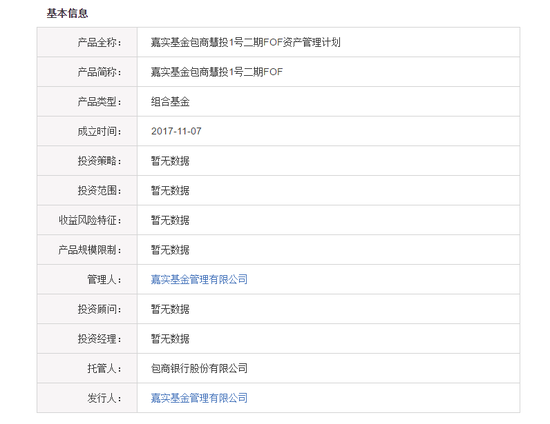This screenshot has width=550, height=424.
Task: Click the 产品简称 value text
Action: tap(217, 72)
